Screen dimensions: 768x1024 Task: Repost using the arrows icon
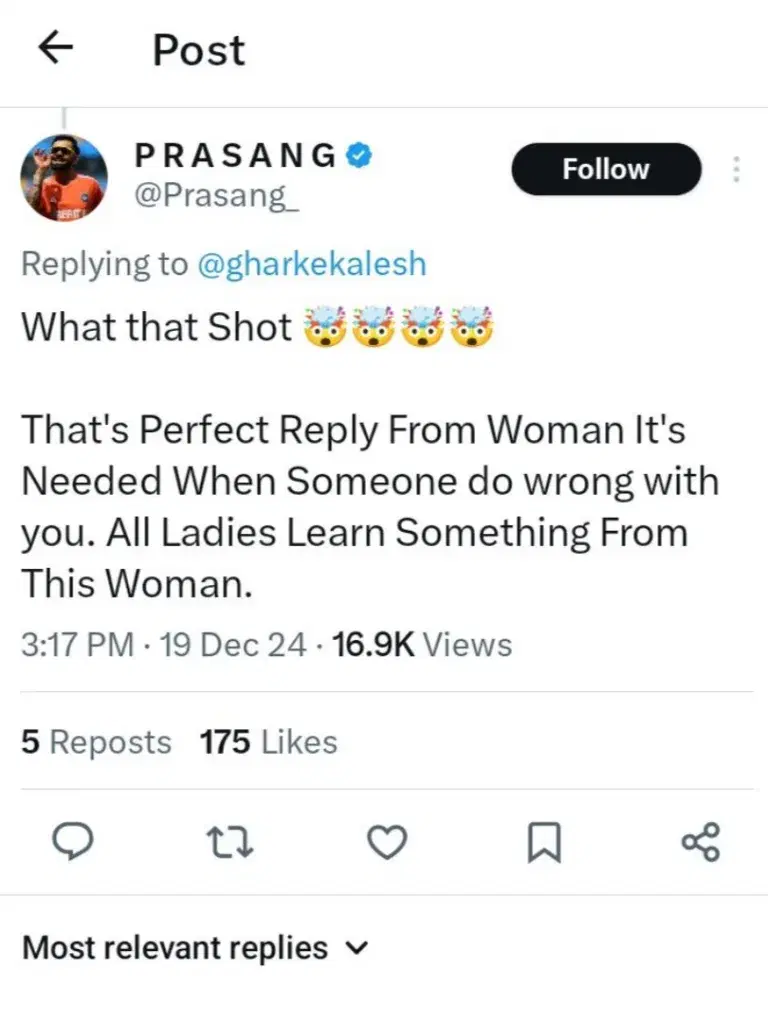(x=229, y=842)
